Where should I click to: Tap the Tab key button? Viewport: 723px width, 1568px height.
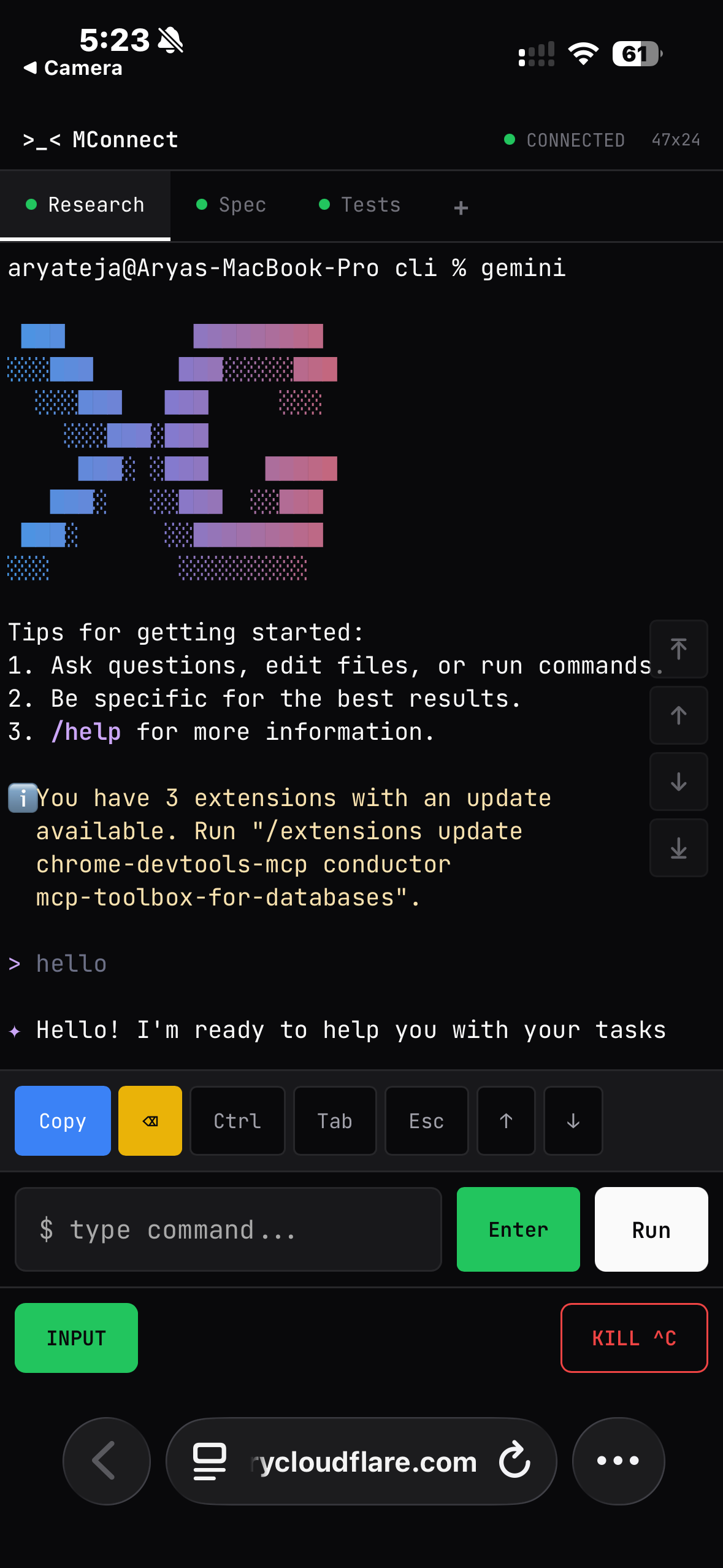click(x=335, y=1121)
